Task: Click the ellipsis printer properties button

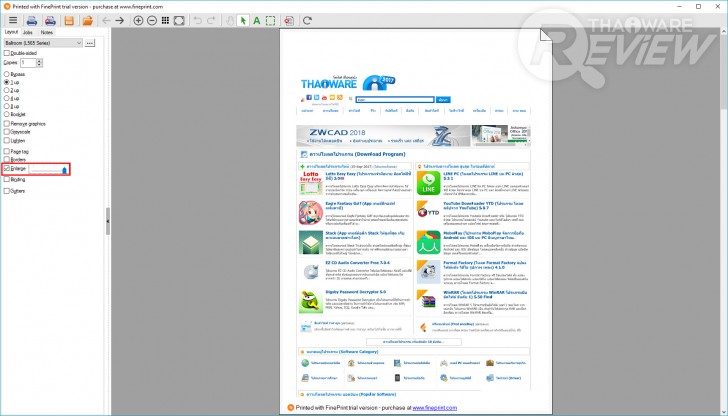Action: point(90,43)
